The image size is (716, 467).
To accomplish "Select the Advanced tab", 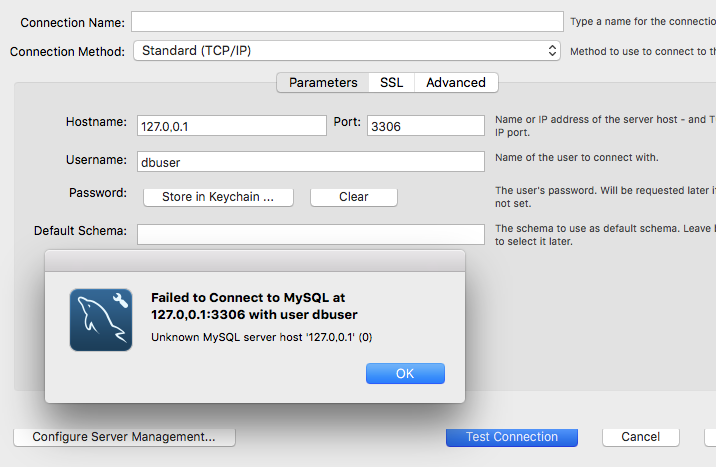I will 456,83.
